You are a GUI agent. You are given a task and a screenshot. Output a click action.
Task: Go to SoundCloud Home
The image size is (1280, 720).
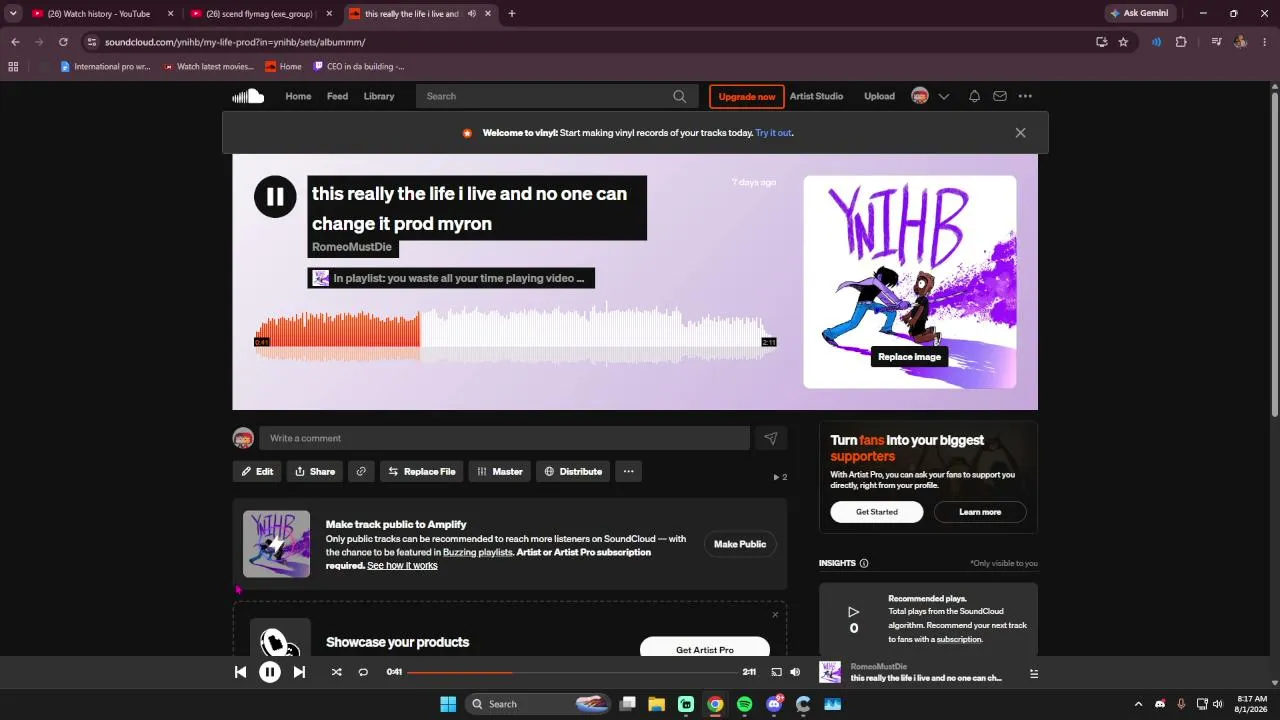[298, 96]
